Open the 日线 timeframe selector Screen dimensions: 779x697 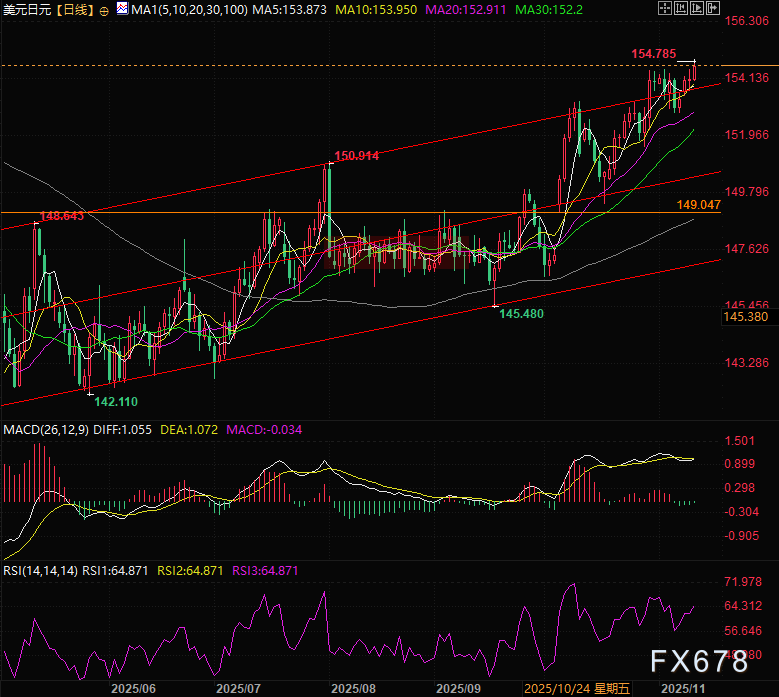(x=75, y=9)
